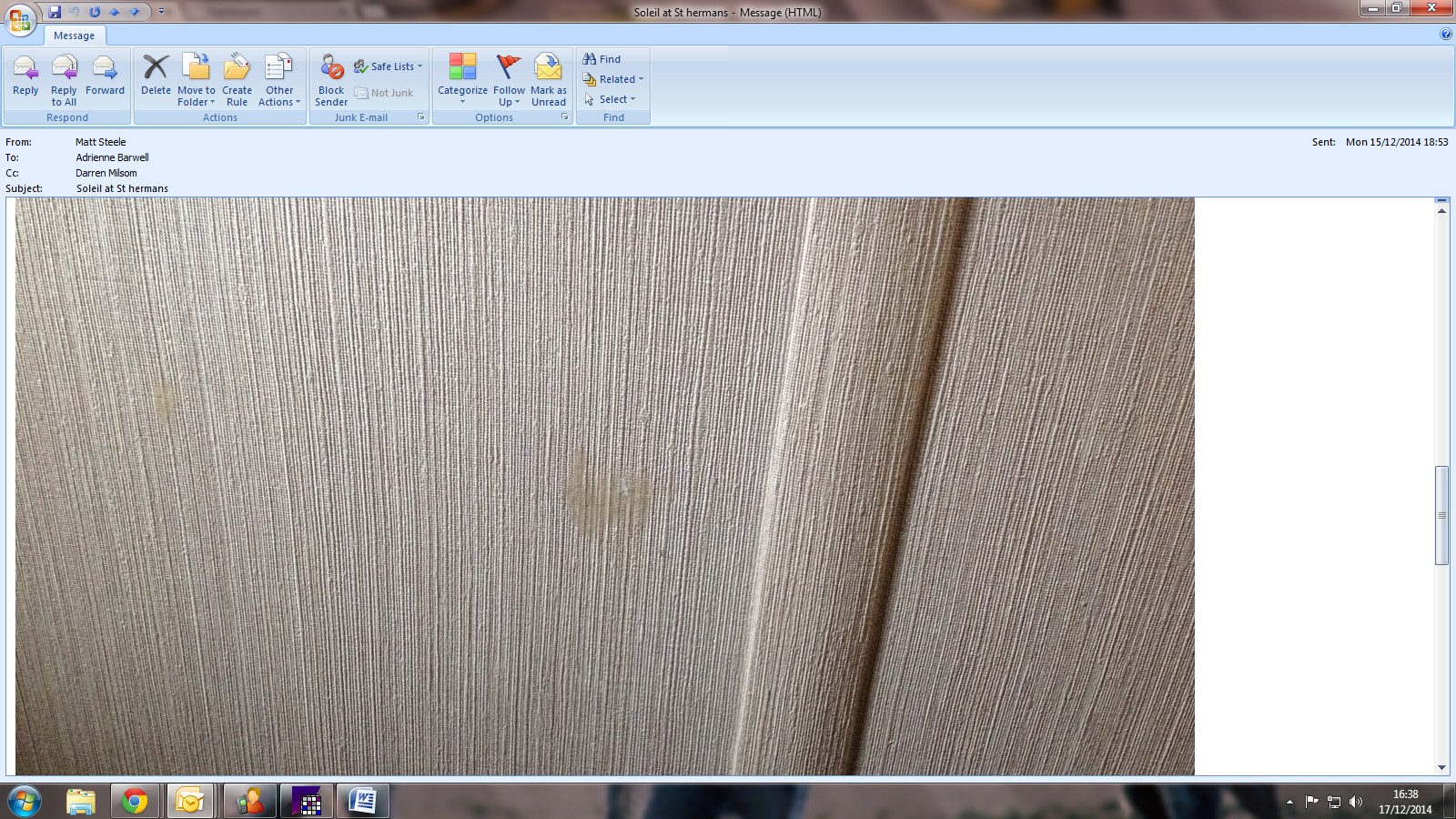Launch the Options group dialog
Screen dimensions: 1456x819
tap(565, 117)
